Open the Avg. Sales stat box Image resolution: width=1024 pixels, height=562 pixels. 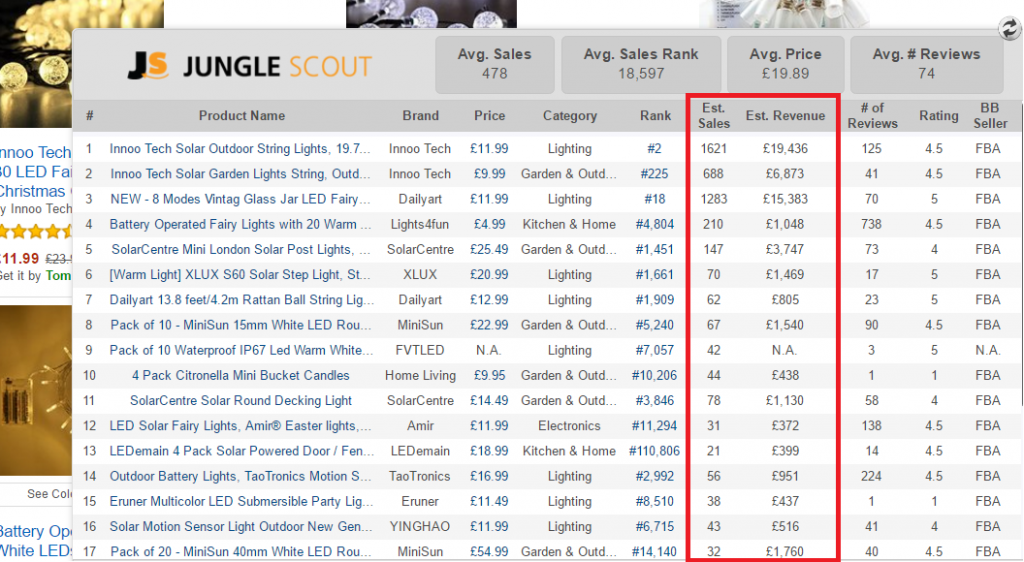click(x=494, y=64)
